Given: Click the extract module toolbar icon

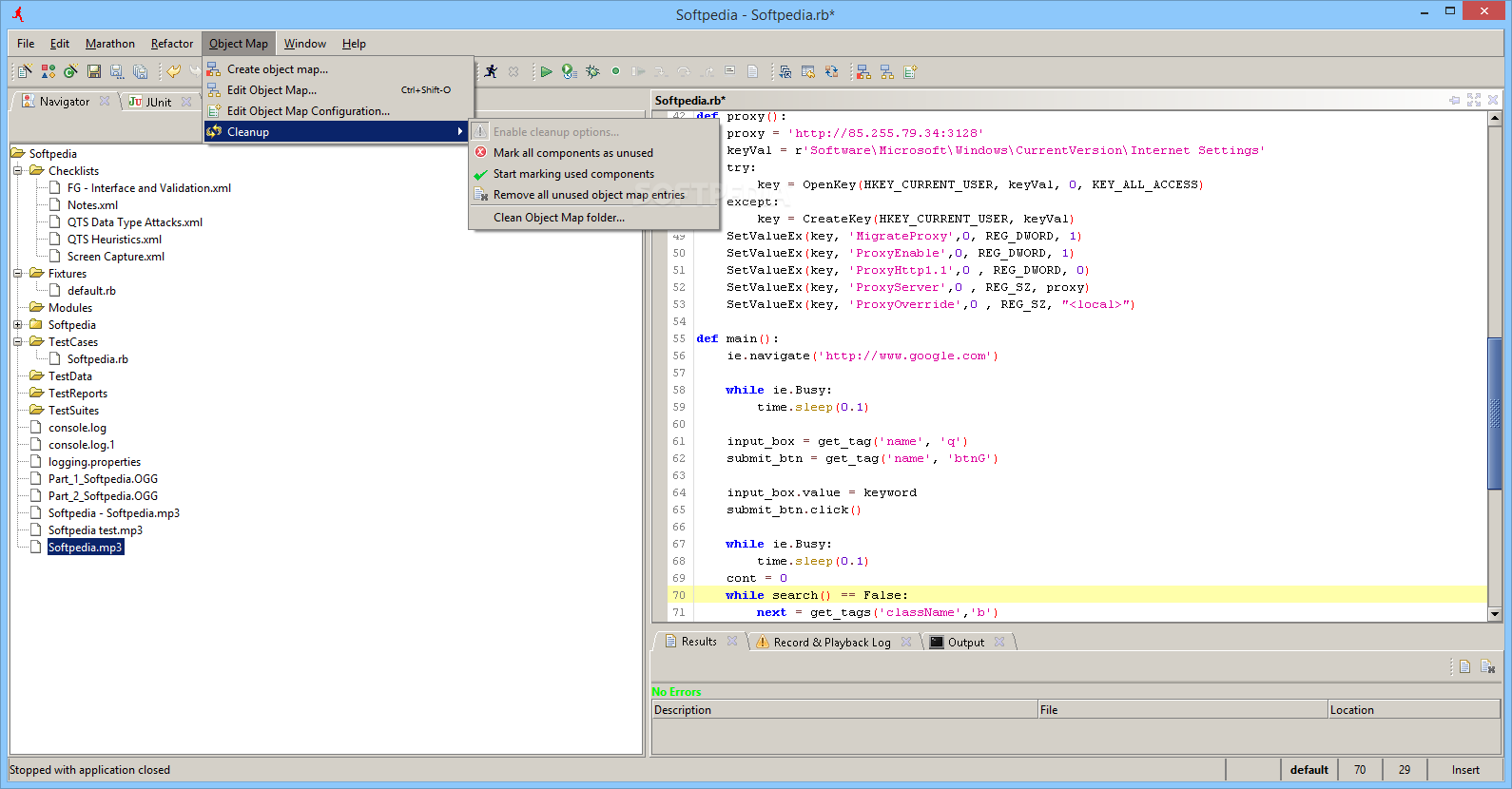Looking at the screenshot, I should point(785,71).
